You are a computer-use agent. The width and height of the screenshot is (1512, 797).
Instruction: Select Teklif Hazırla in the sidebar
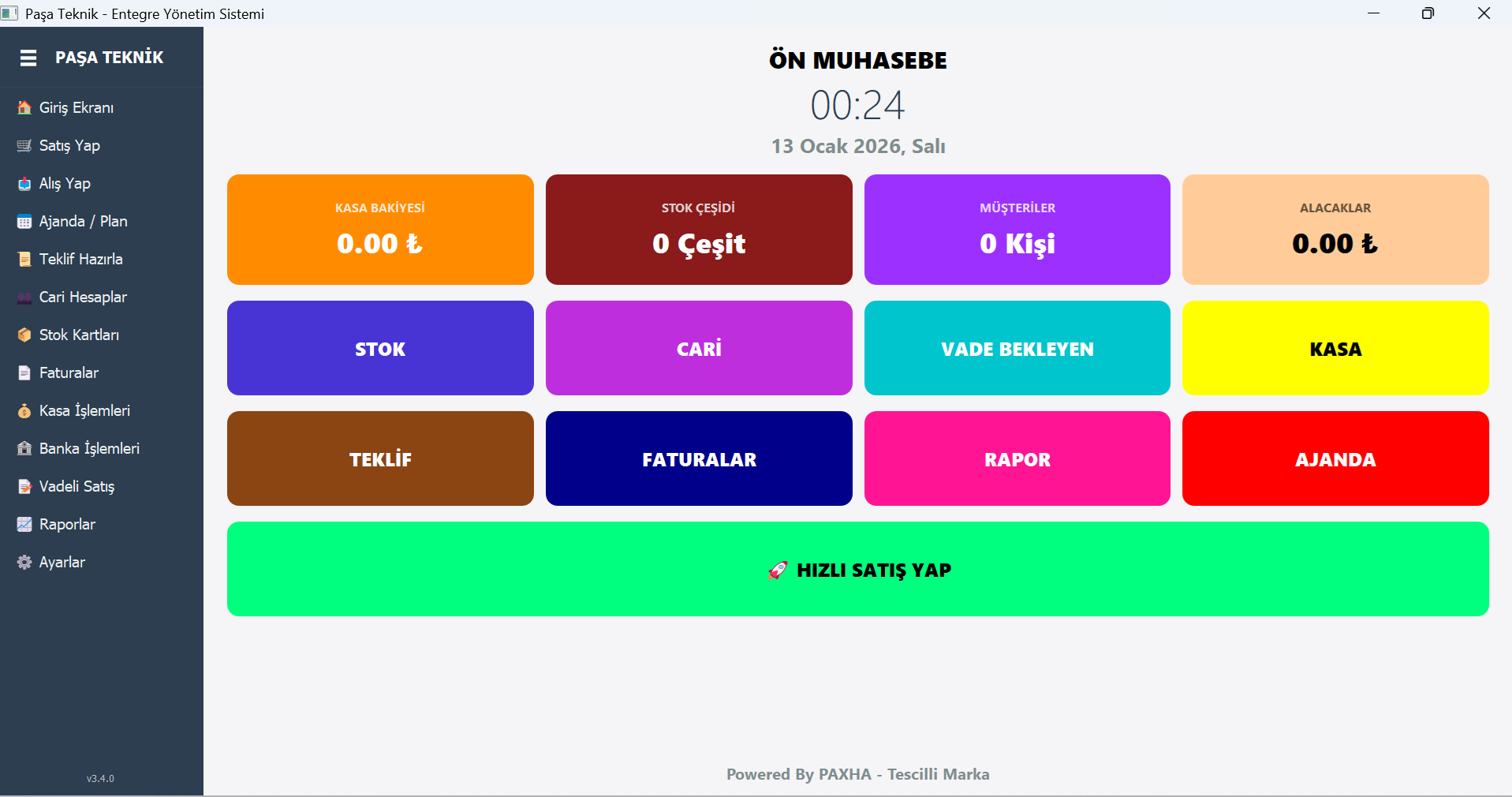click(x=80, y=259)
